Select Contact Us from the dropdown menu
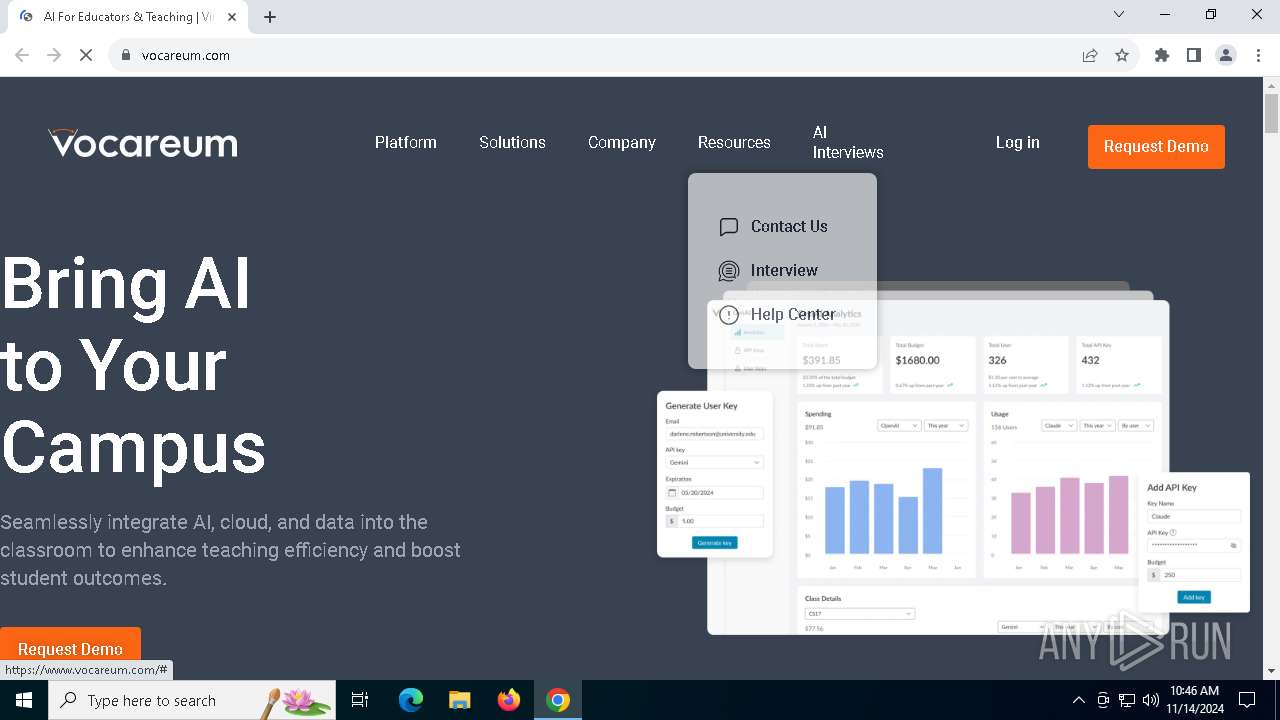The image size is (1280, 720). [x=789, y=226]
